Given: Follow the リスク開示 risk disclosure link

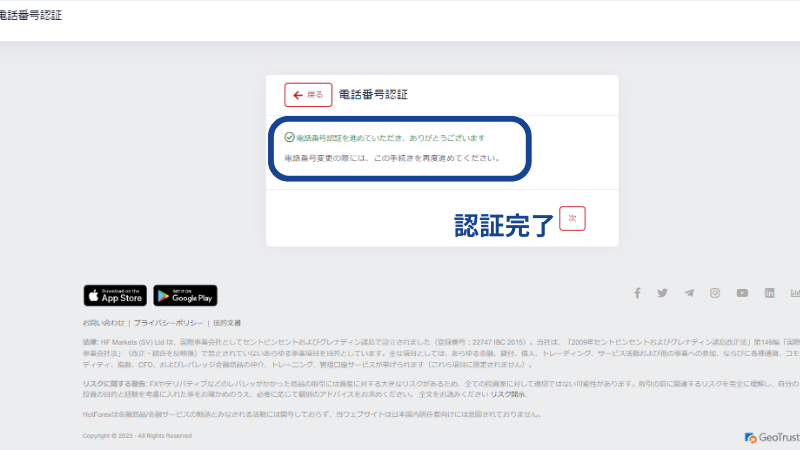Looking at the screenshot, I should click(x=508, y=395).
